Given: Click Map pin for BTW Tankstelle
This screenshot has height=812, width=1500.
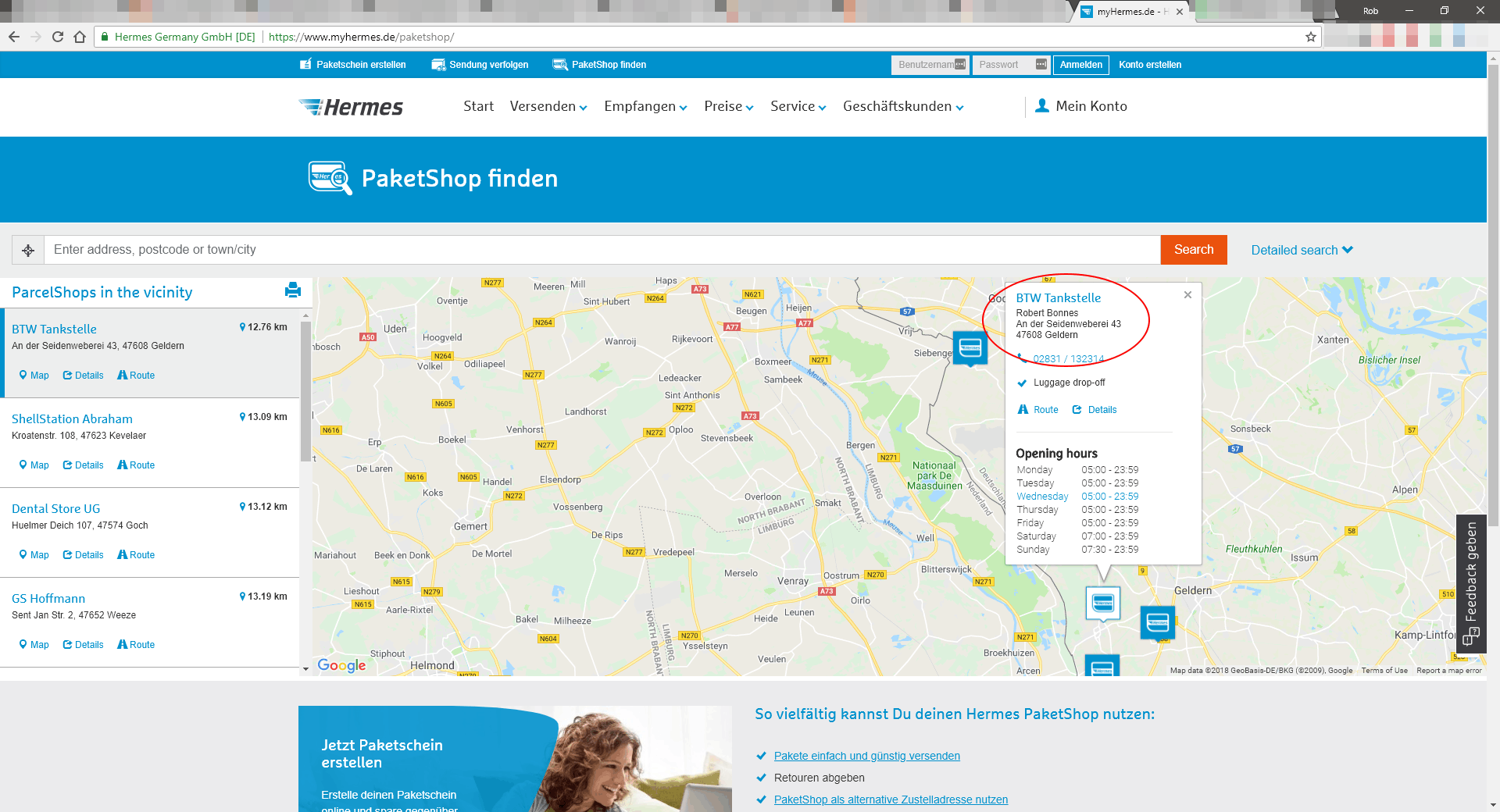Looking at the screenshot, I should [23, 376].
